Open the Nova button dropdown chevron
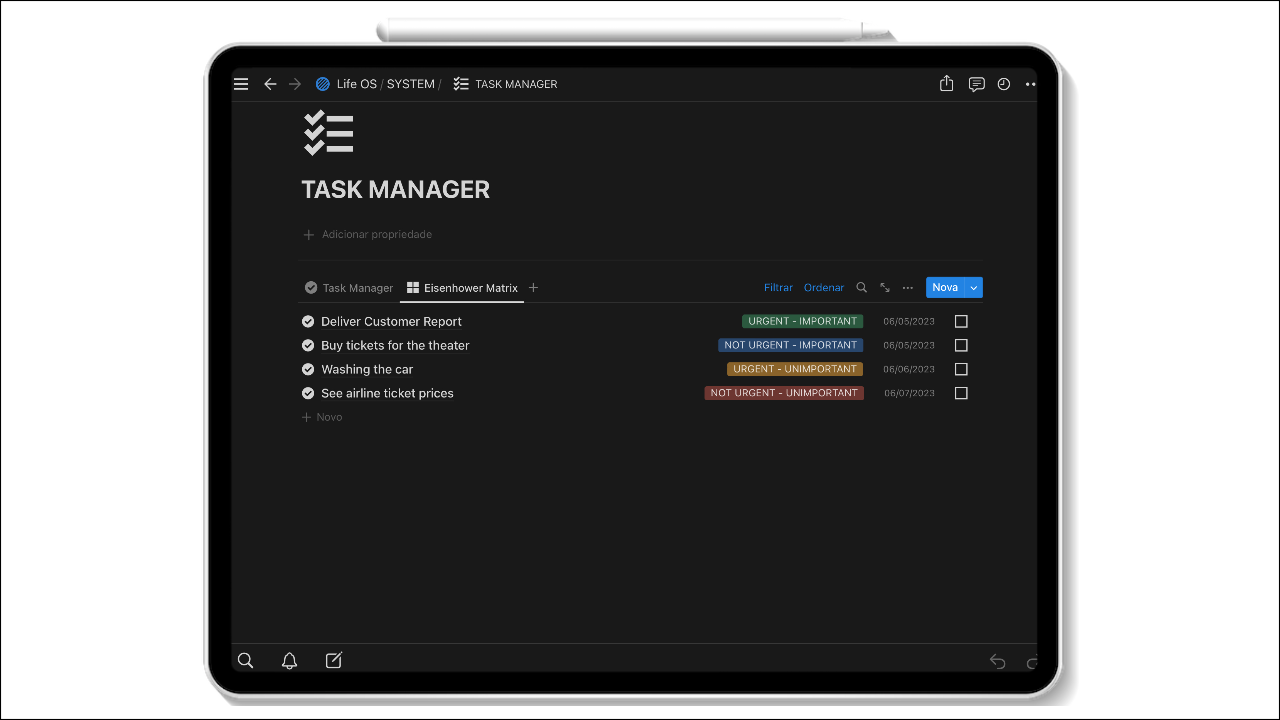This screenshot has width=1280, height=720. (x=972, y=287)
